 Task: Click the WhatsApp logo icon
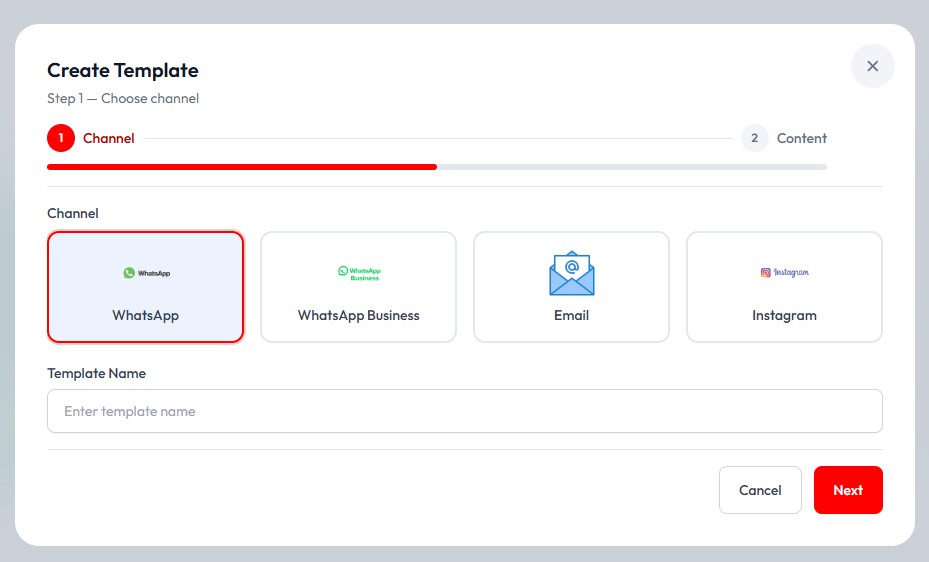click(x=146, y=273)
